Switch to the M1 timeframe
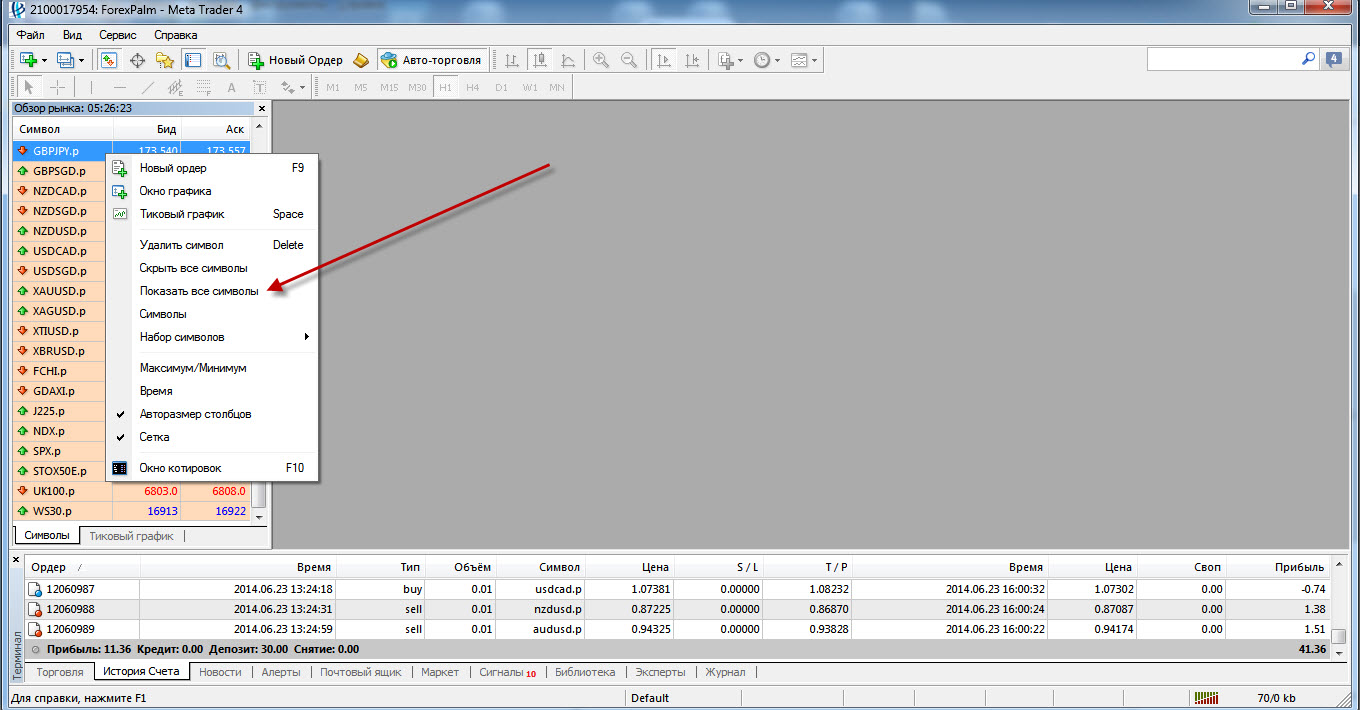Image resolution: width=1360 pixels, height=710 pixels. 333,87
